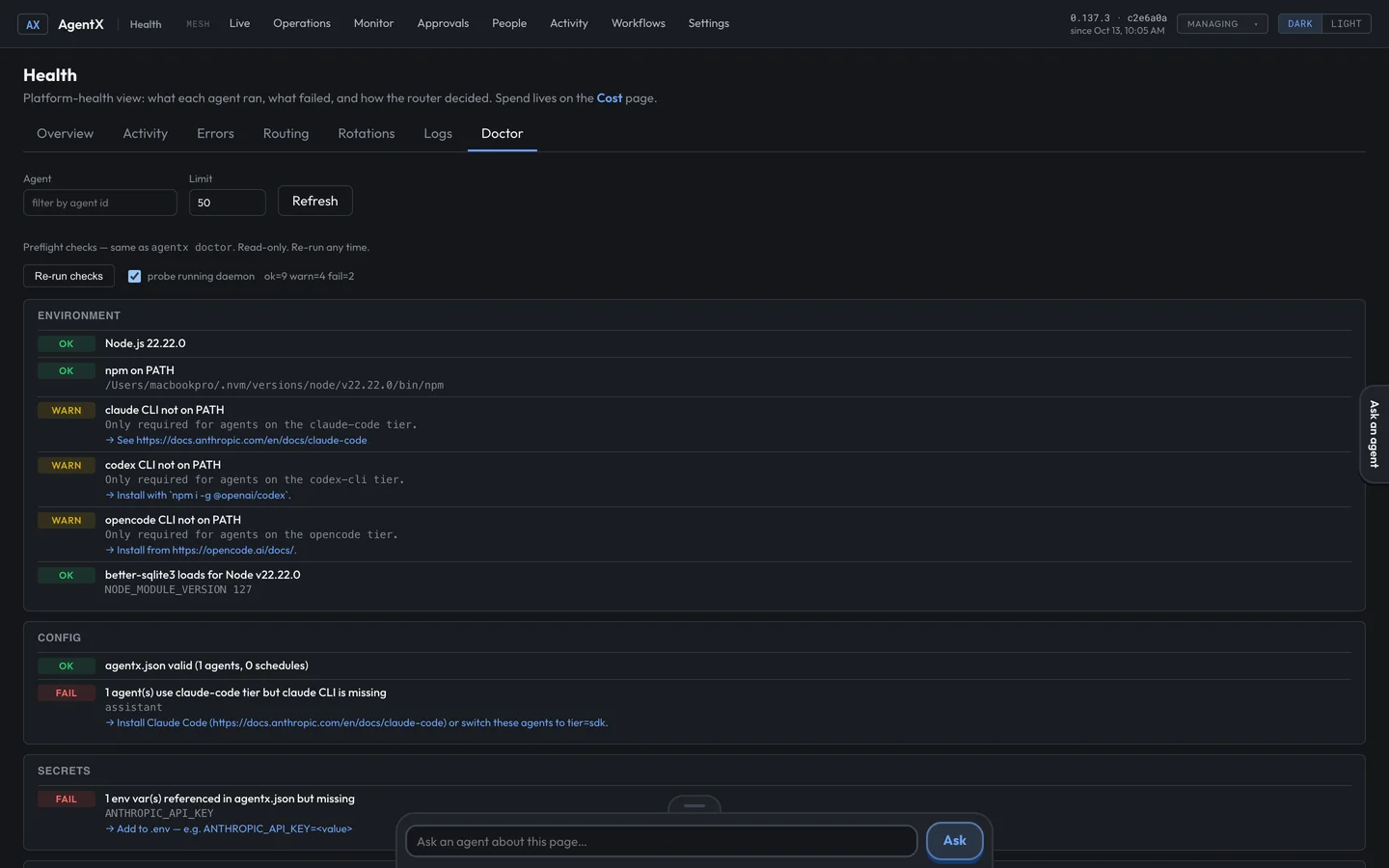The width and height of the screenshot is (1389, 868).
Task: Focus the Ask an agent input
Action: click(662, 841)
